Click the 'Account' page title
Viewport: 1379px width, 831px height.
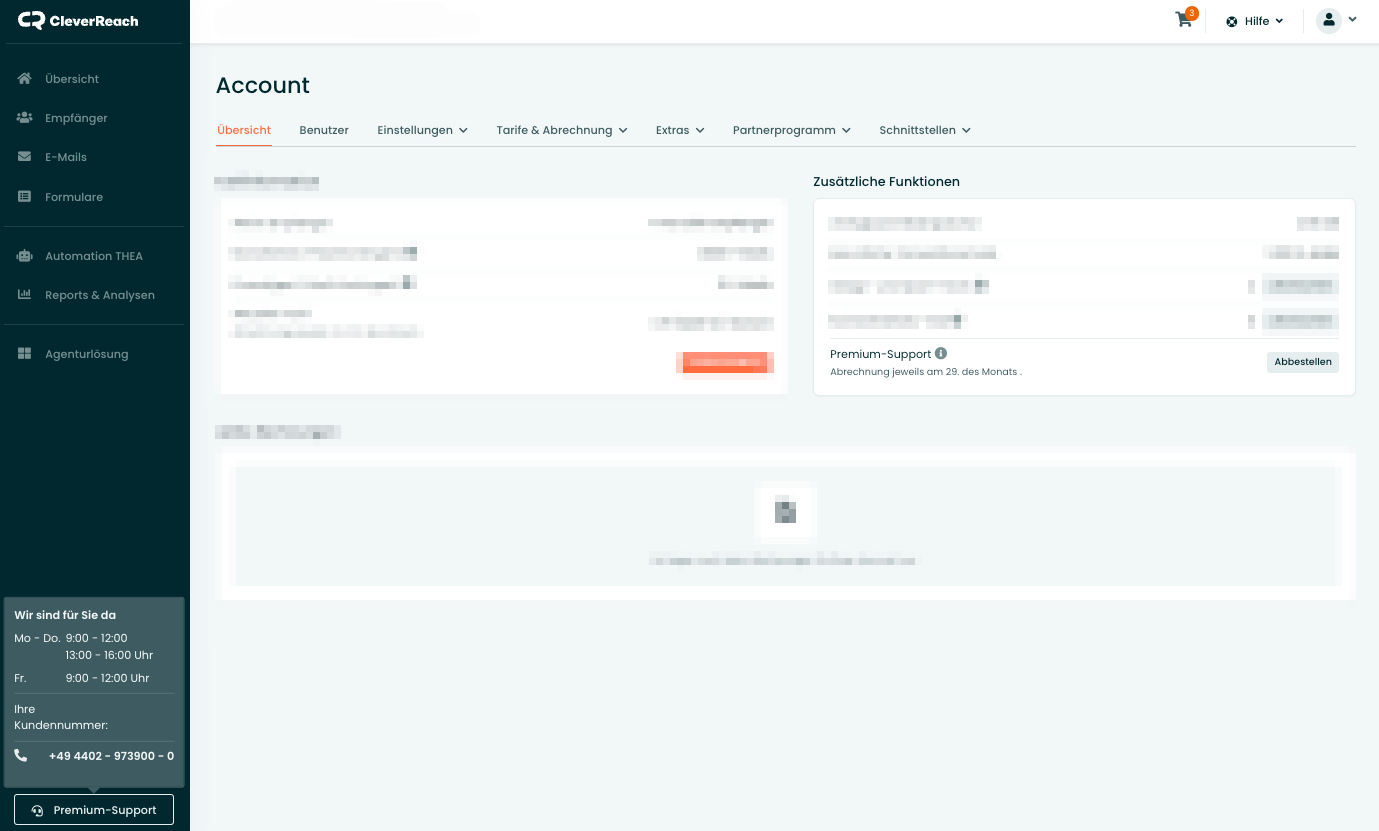(x=263, y=86)
